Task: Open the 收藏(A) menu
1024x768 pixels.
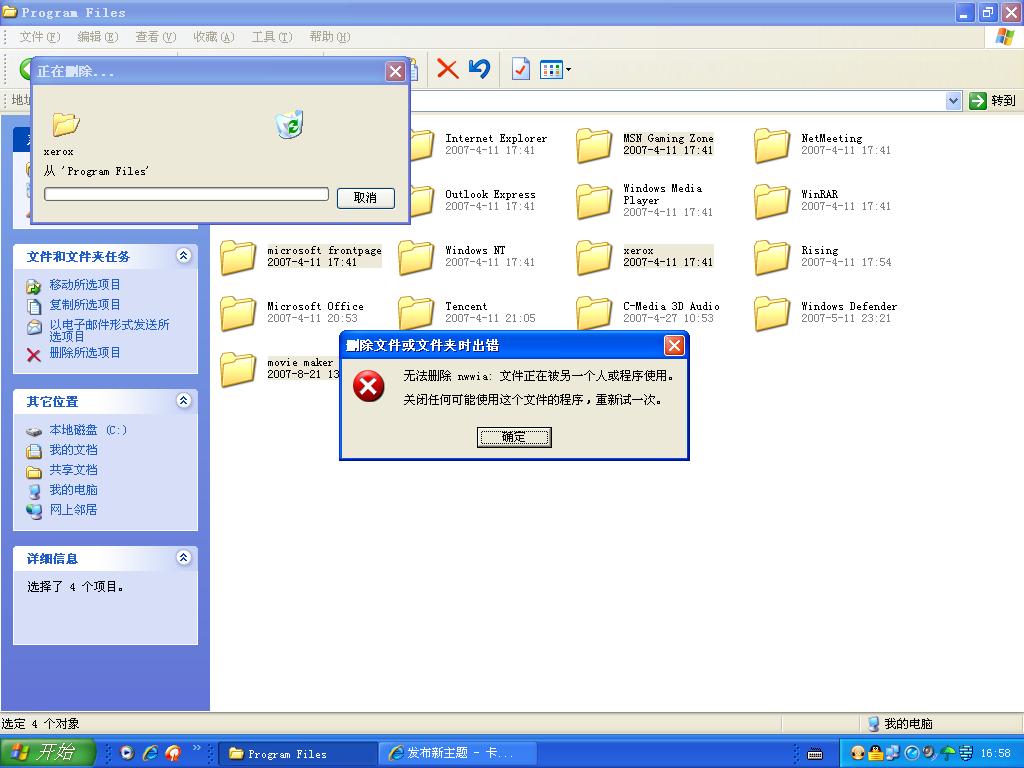Action: (214, 37)
